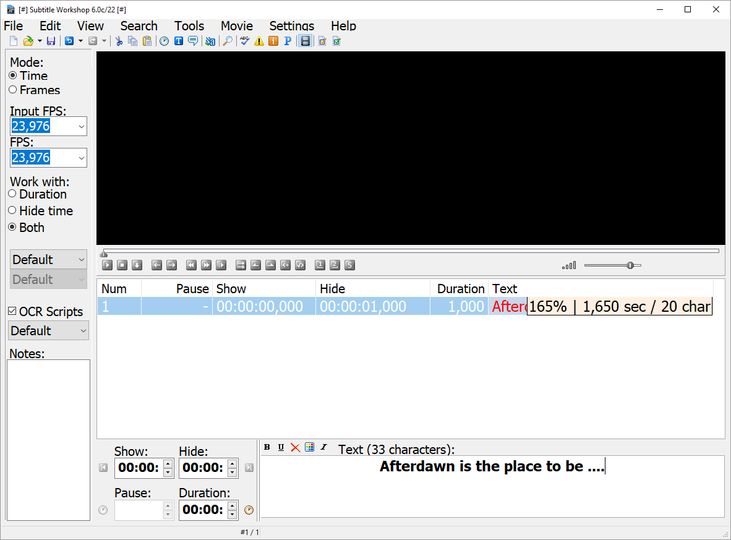The height and width of the screenshot is (540, 731).
Task: Open the Help menu
Action: coord(344,26)
